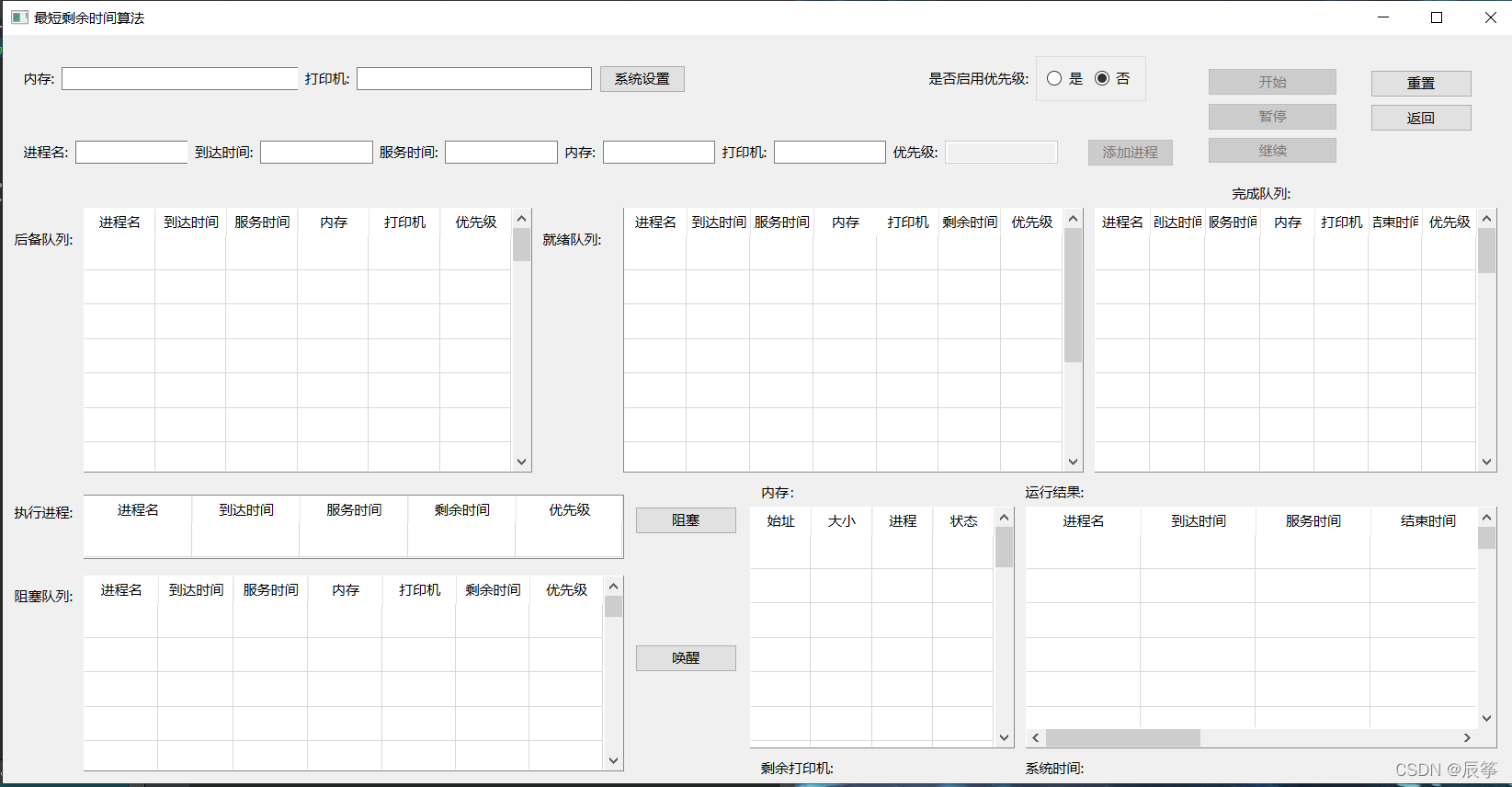This screenshot has width=1512, height=787.
Task: Click the 剩余打印机 label
Action: 797,769
